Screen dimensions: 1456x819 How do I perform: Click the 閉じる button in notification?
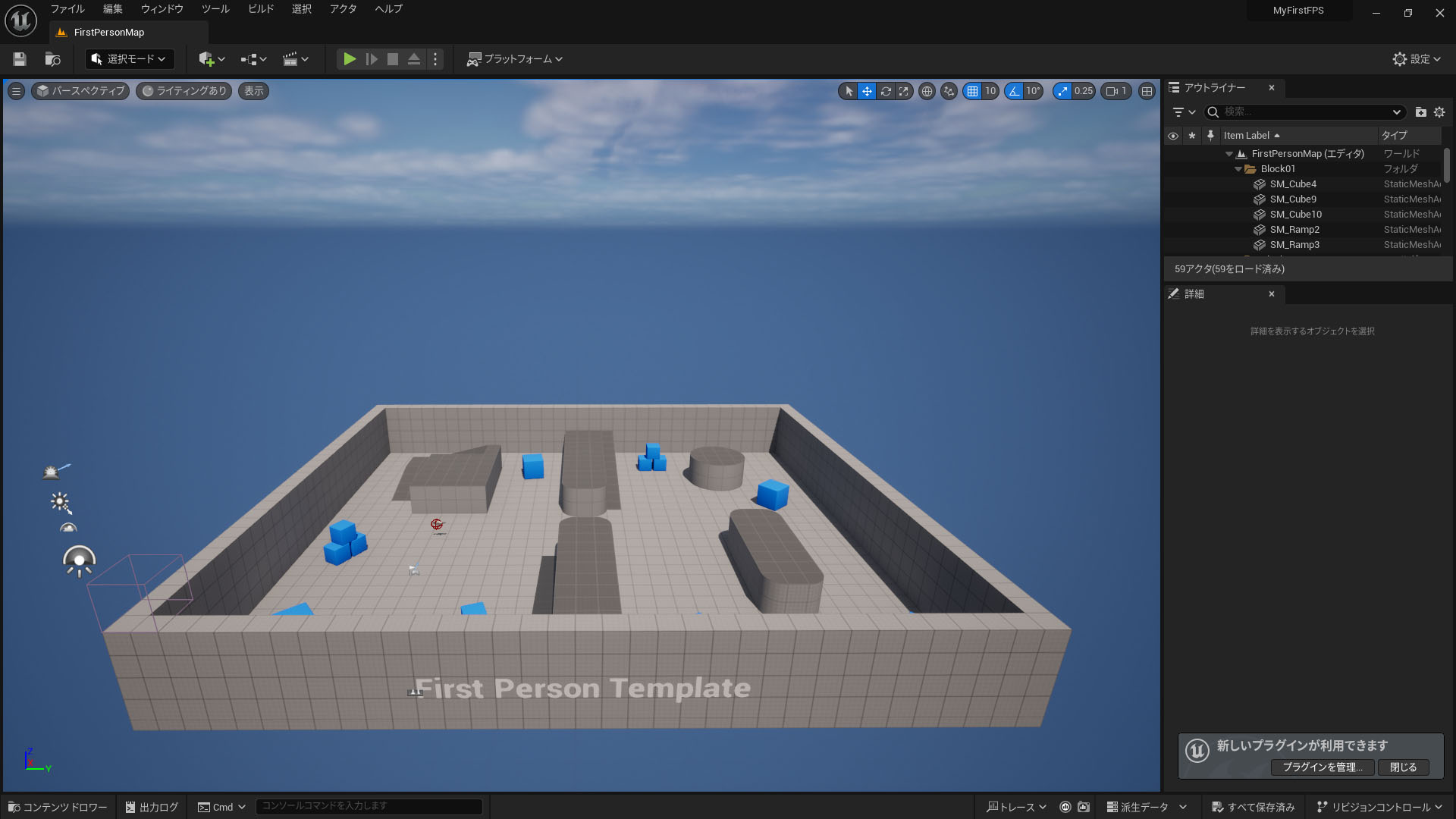click(1403, 767)
